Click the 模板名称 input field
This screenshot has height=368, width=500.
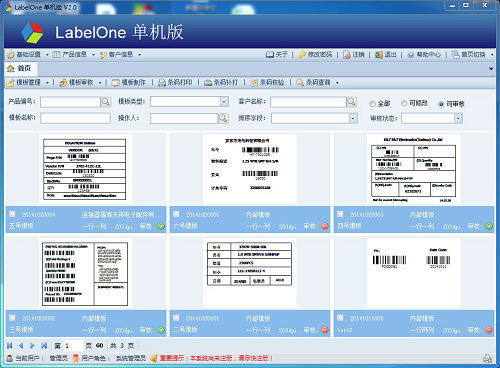(x=75, y=118)
